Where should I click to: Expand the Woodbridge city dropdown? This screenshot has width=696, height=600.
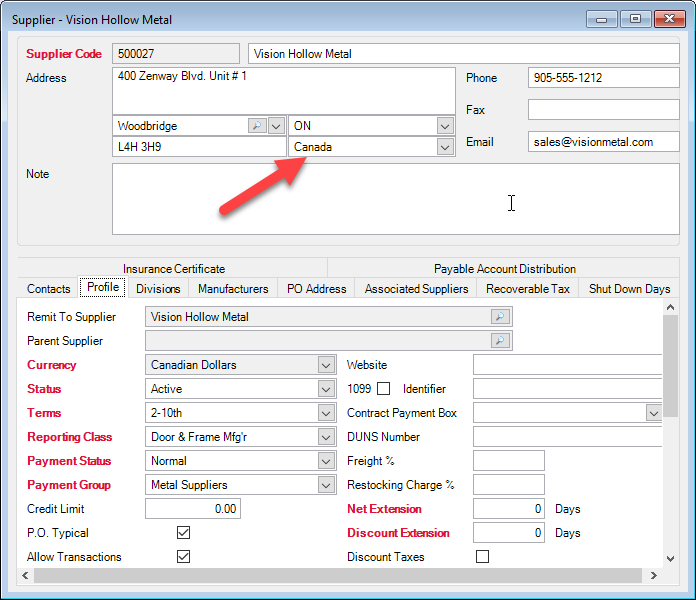click(276, 126)
